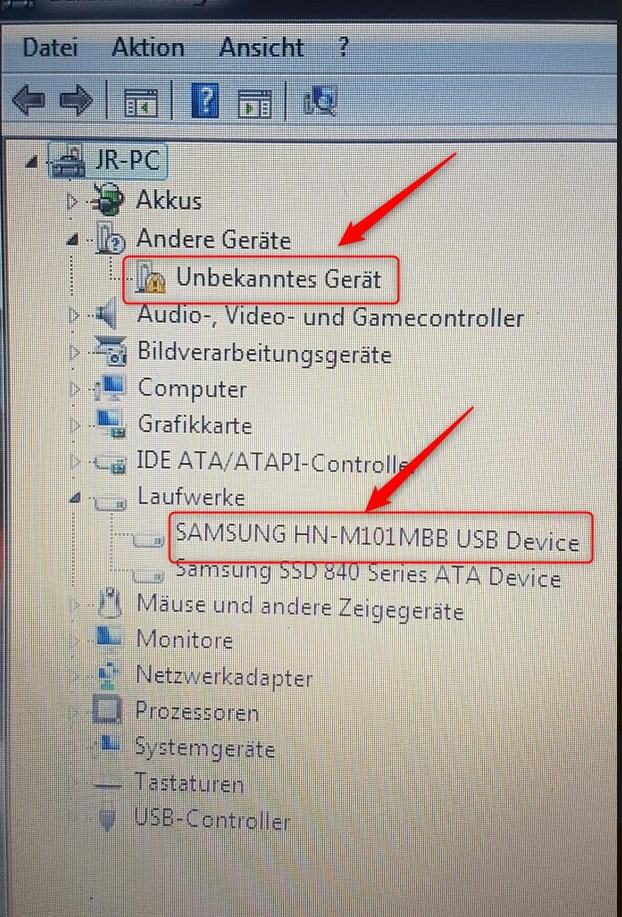
Task: Click the Grafikkarte display adapter icon
Action: 110,425
